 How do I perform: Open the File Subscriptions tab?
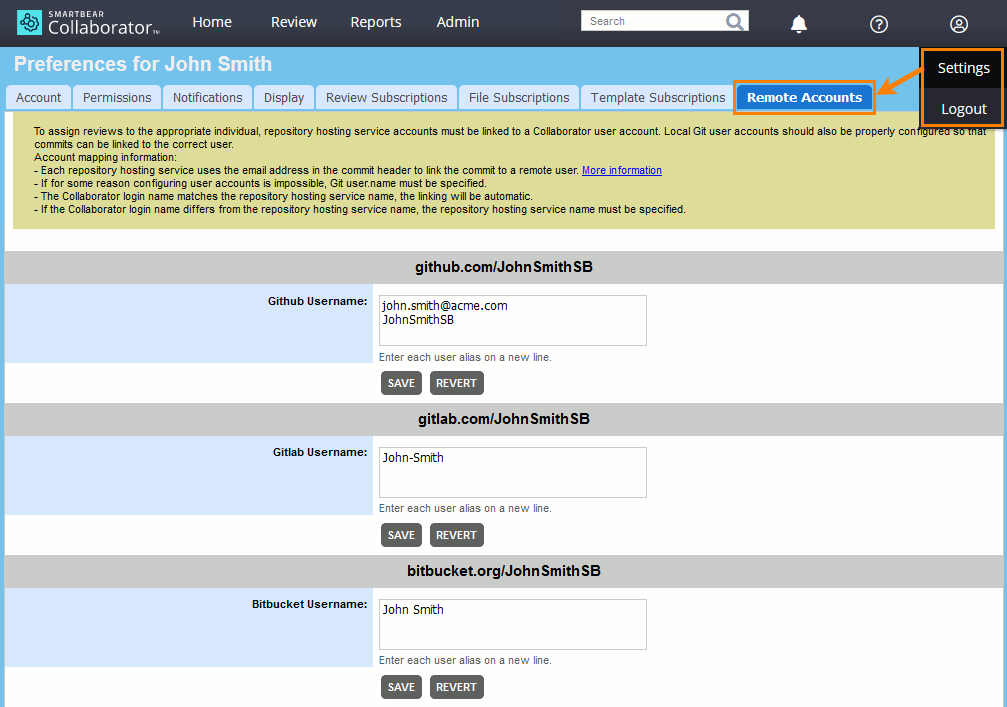click(519, 98)
